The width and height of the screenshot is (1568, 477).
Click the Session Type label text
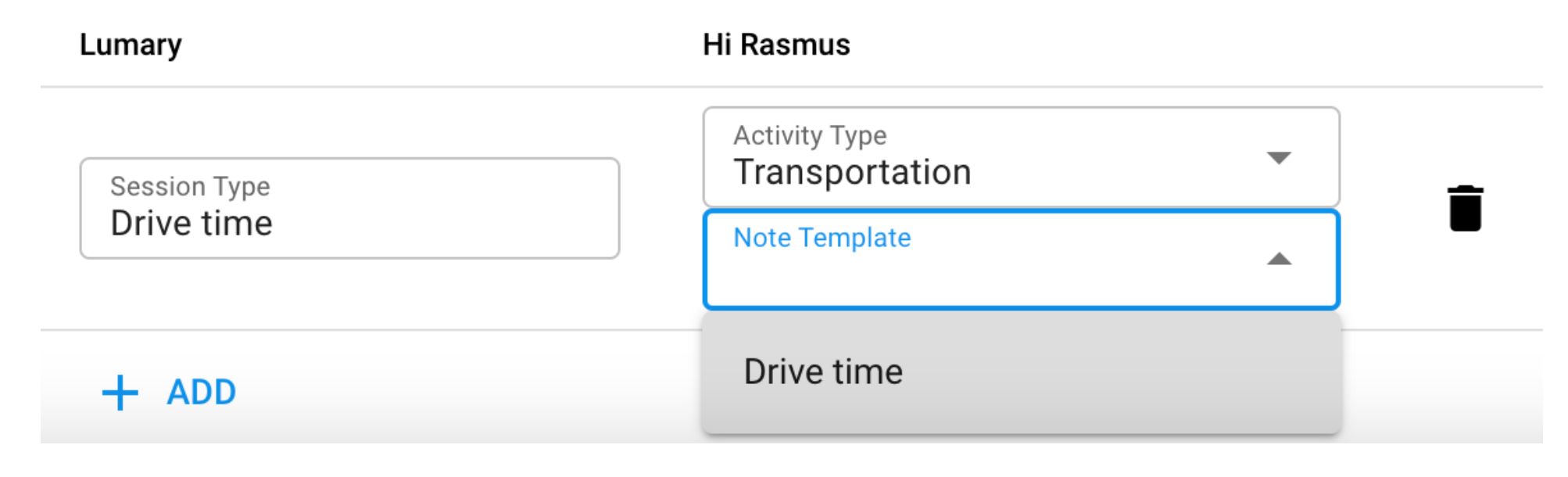(x=189, y=186)
